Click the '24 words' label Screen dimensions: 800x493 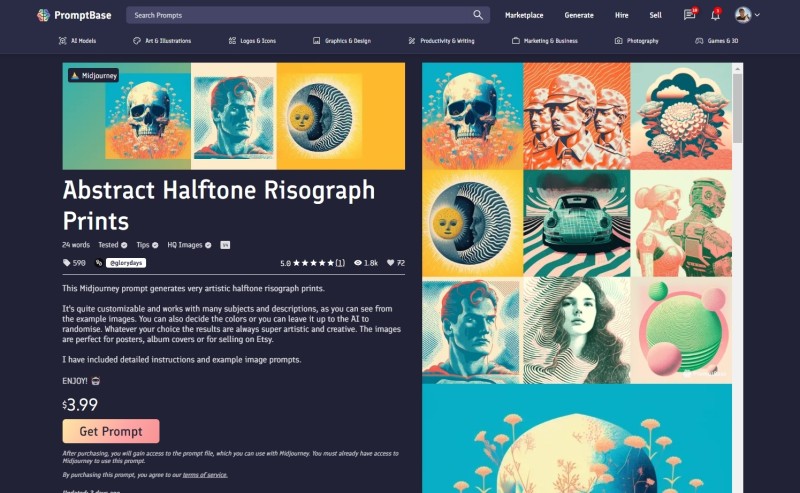click(x=76, y=245)
